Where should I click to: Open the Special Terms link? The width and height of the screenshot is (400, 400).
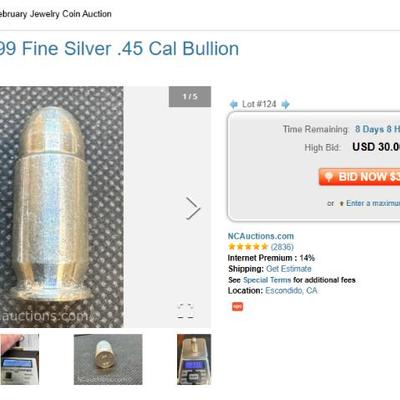tap(267, 280)
